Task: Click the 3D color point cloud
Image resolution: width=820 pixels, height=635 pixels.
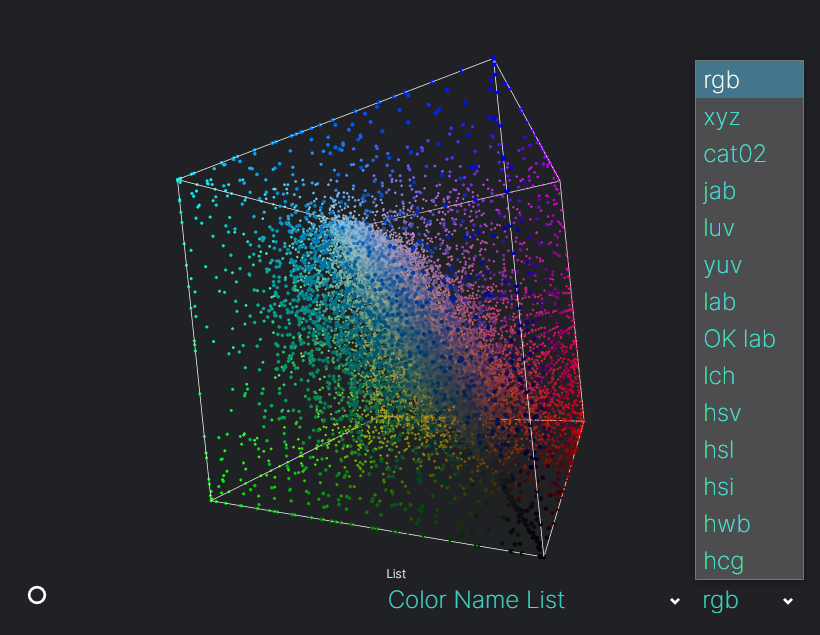Action: [381, 308]
